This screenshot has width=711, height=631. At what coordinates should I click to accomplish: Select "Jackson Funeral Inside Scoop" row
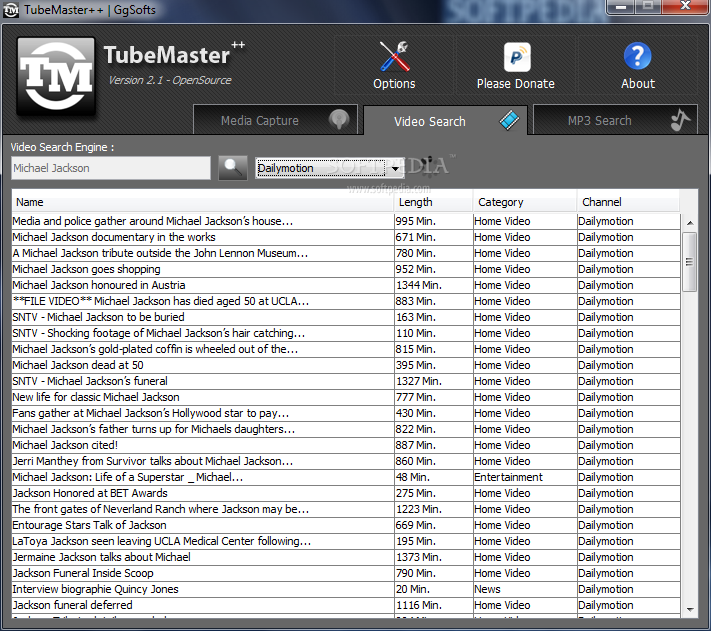[x=346, y=573]
